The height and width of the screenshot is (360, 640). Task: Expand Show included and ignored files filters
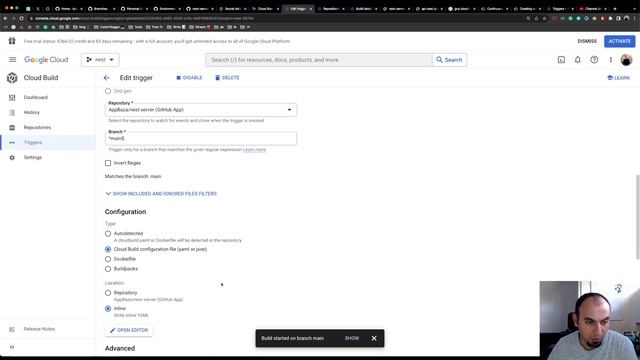pyautogui.click(x=161, y=193)
